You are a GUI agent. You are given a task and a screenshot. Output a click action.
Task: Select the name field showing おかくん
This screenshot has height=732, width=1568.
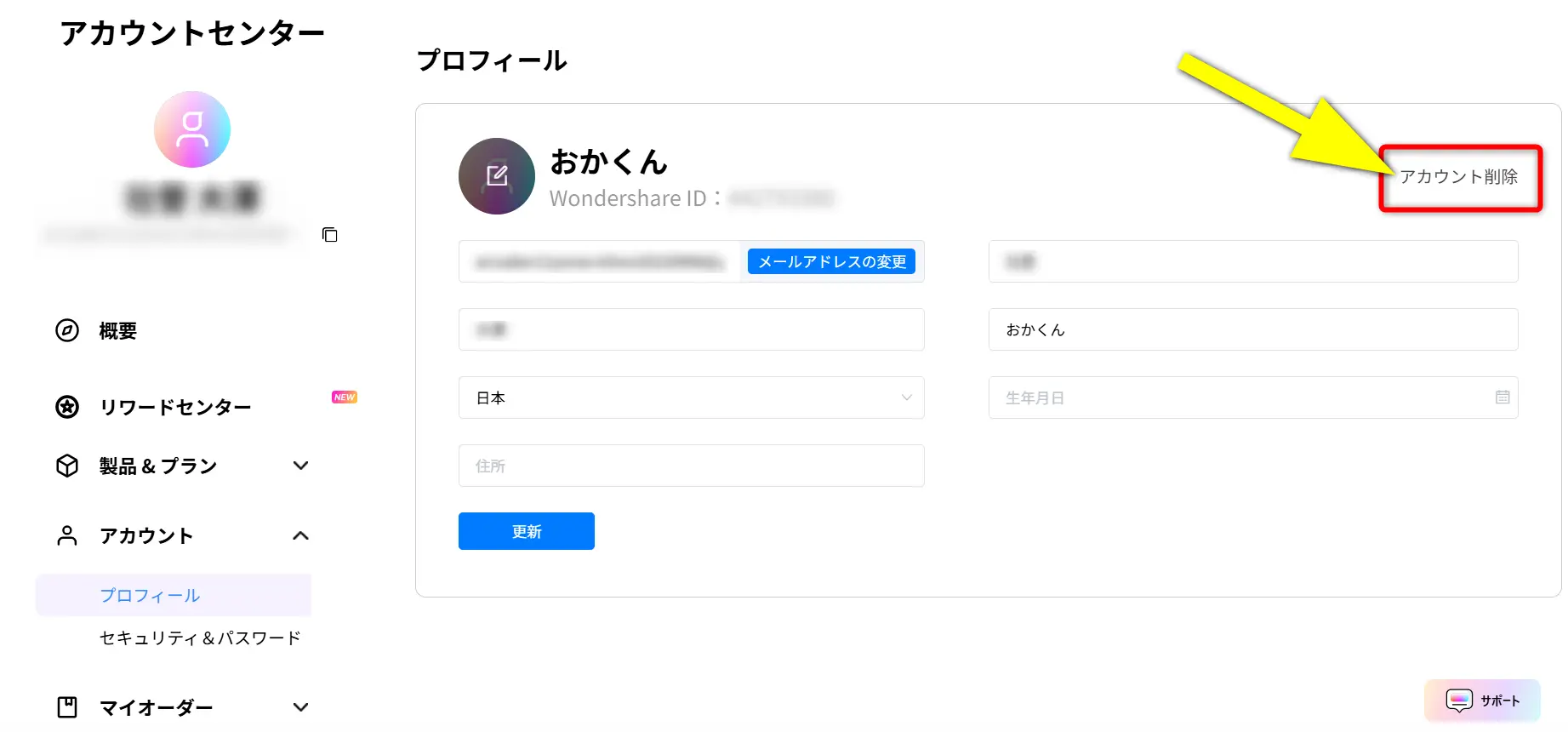[x=1252, y=329]
